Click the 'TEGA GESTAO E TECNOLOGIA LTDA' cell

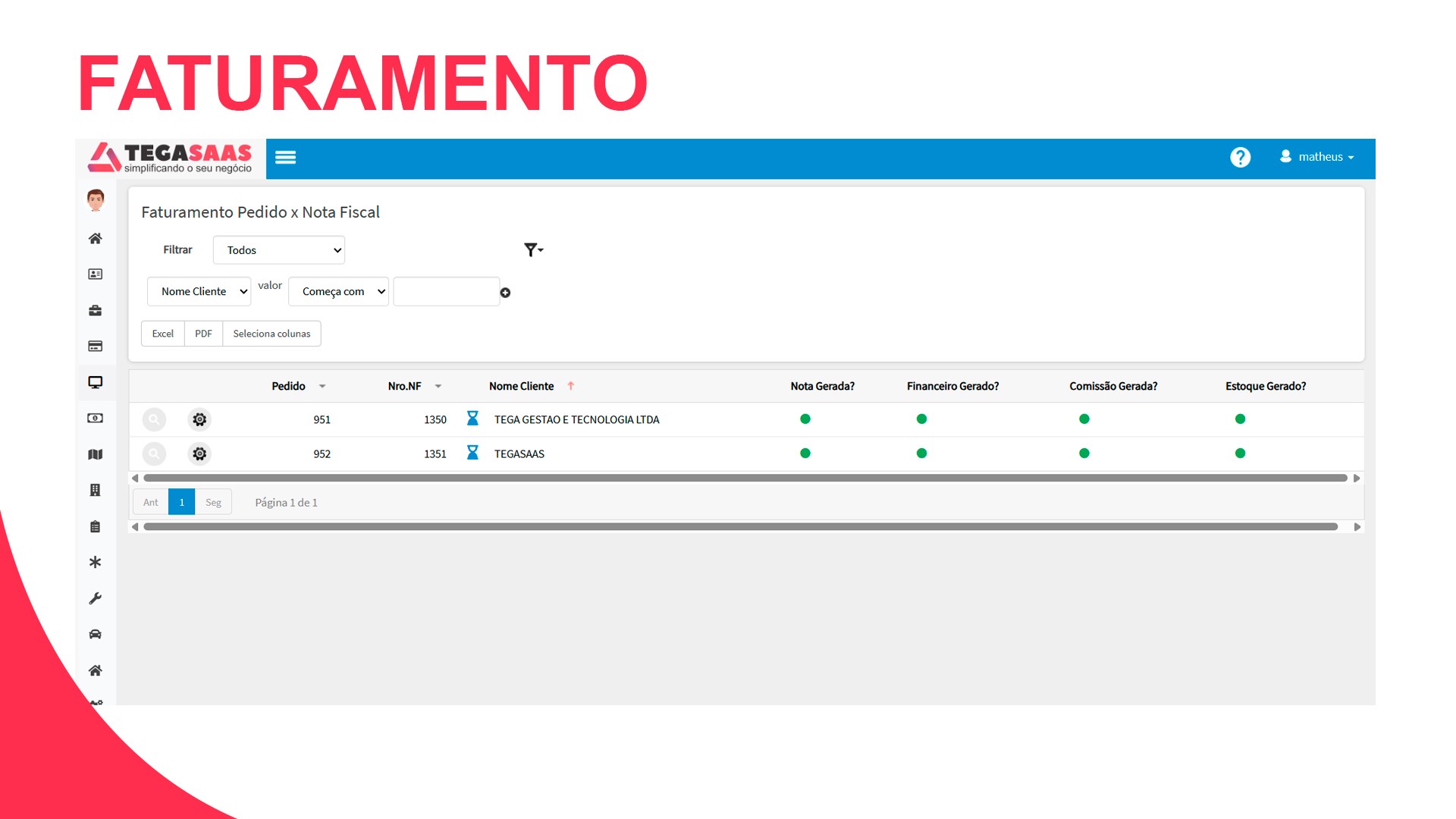576,419
